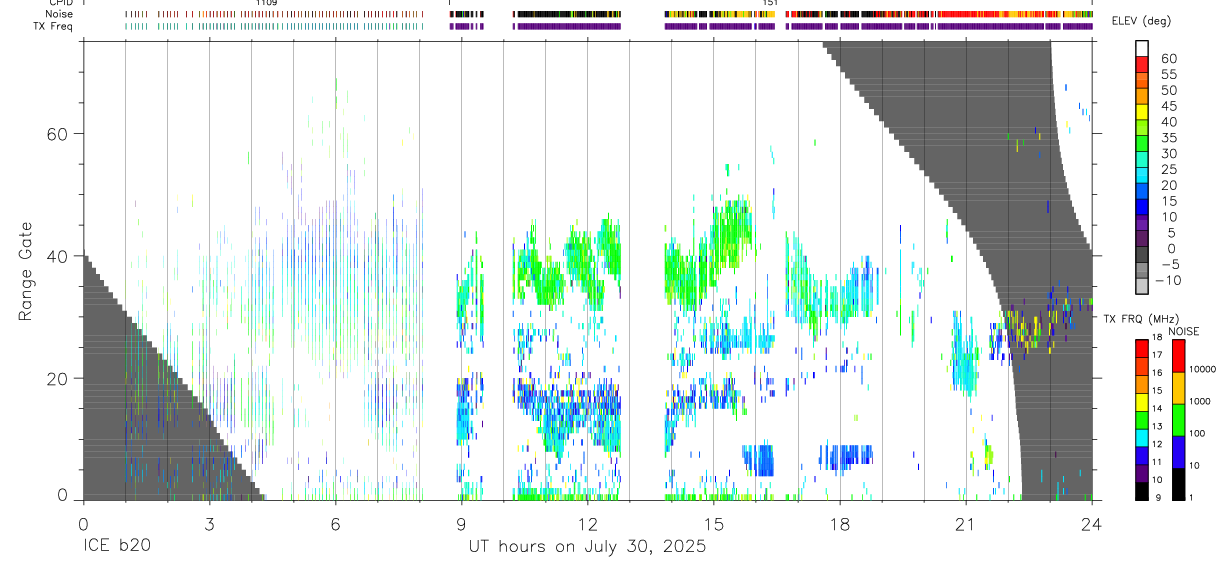
Task: Click hour tick label '24' on time axis
Action: pos(1091,524)
